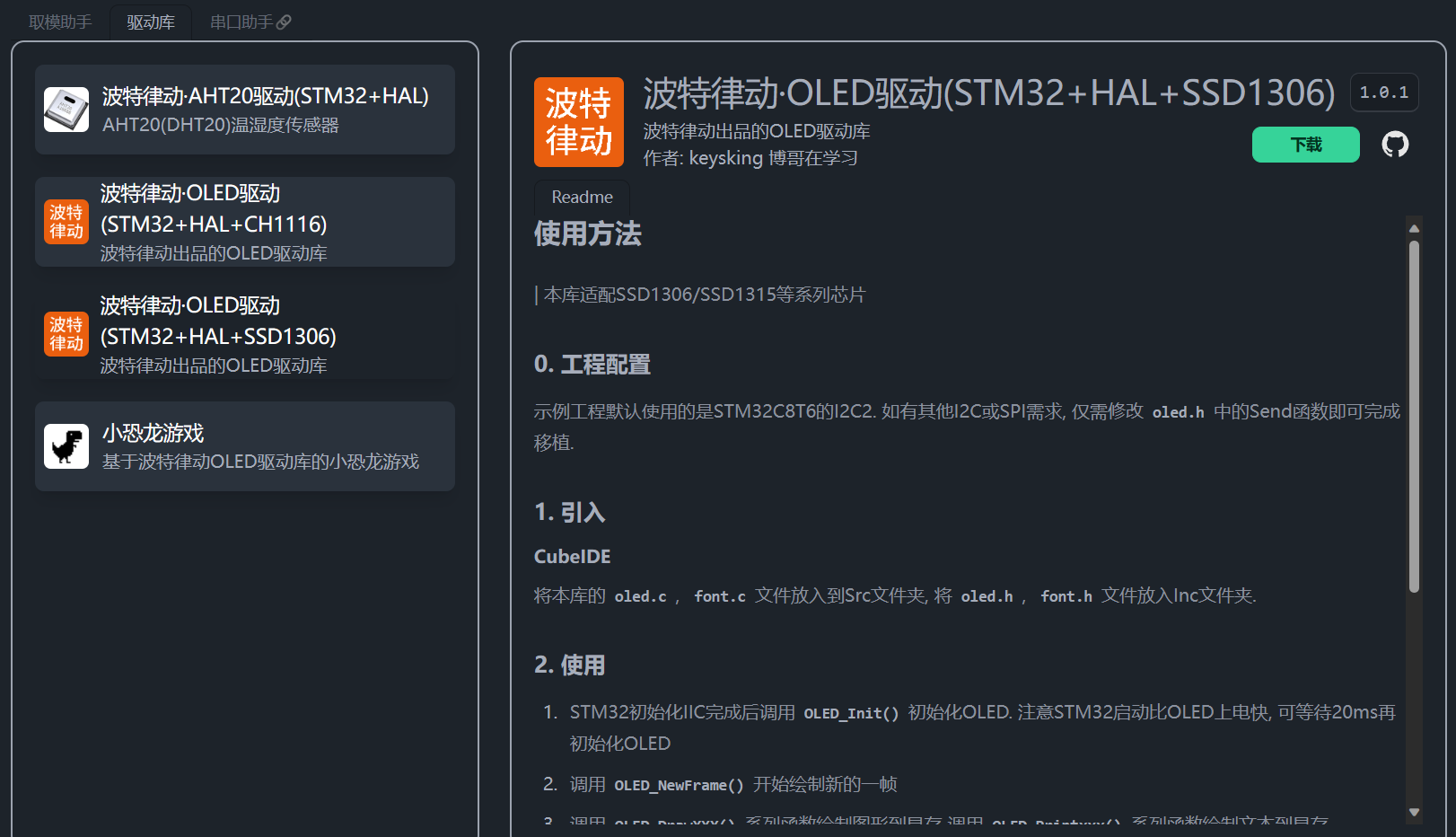Click the AHT20 sensor chip icon

tap(66, 110)
